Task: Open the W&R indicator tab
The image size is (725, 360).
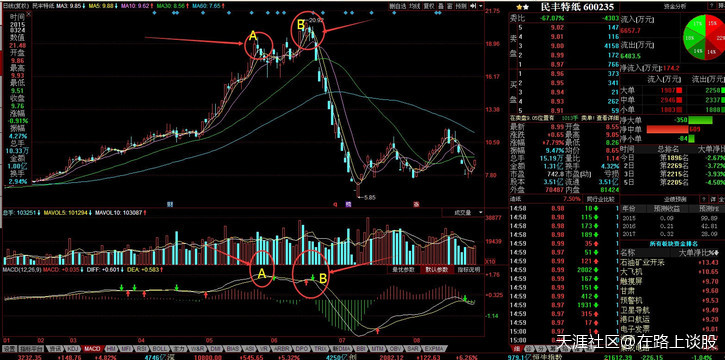Action: (x=197, y=348)
